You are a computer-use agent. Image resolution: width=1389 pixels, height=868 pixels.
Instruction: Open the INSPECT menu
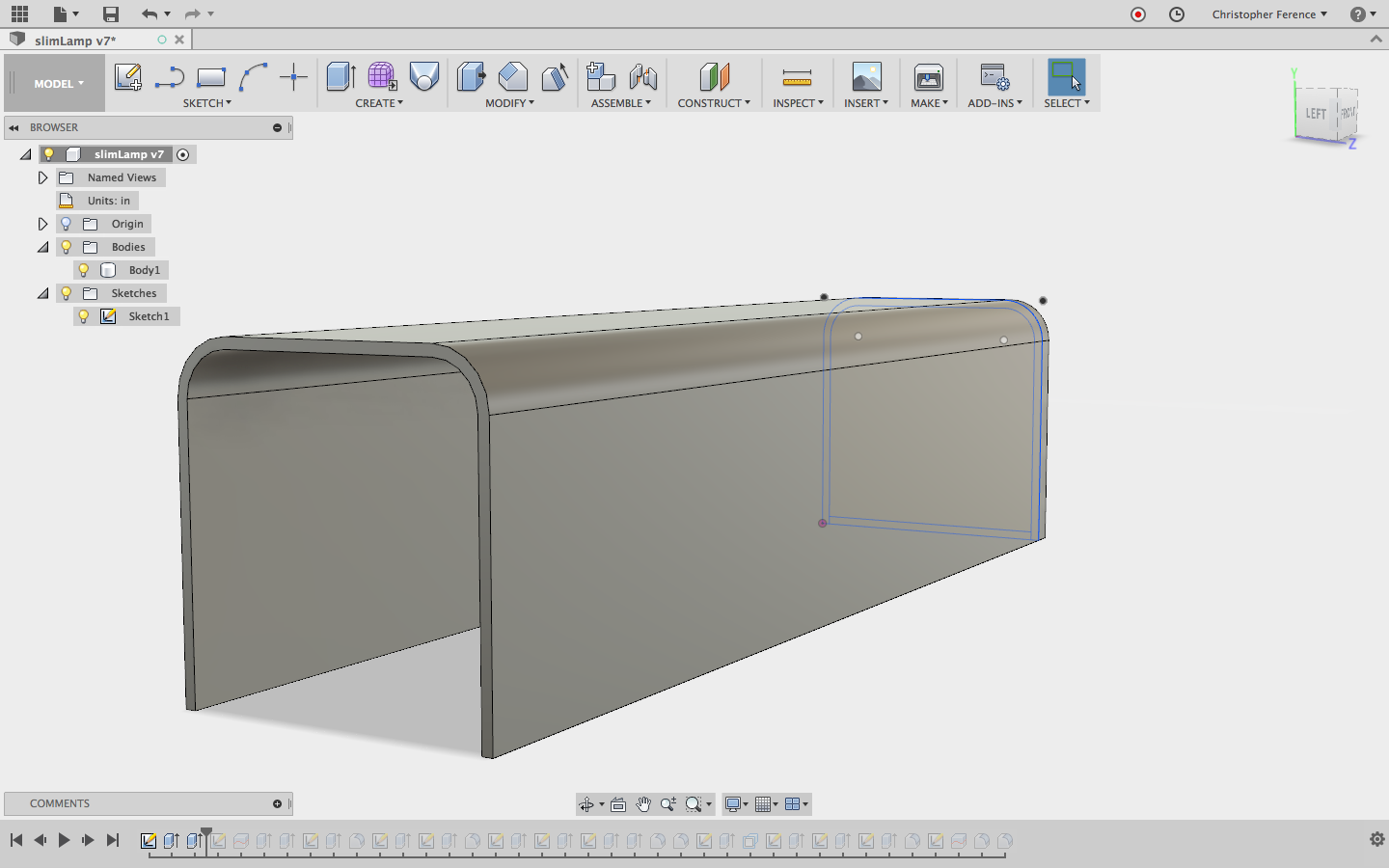click(798, 103)
